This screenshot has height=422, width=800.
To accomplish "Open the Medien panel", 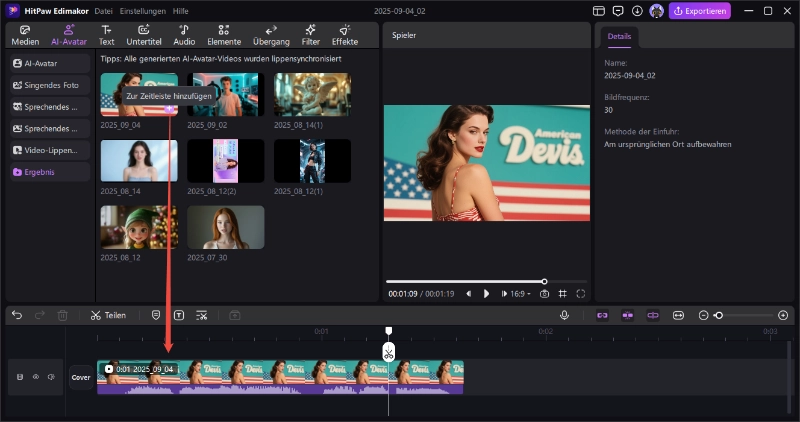I will tap(25, 35).
